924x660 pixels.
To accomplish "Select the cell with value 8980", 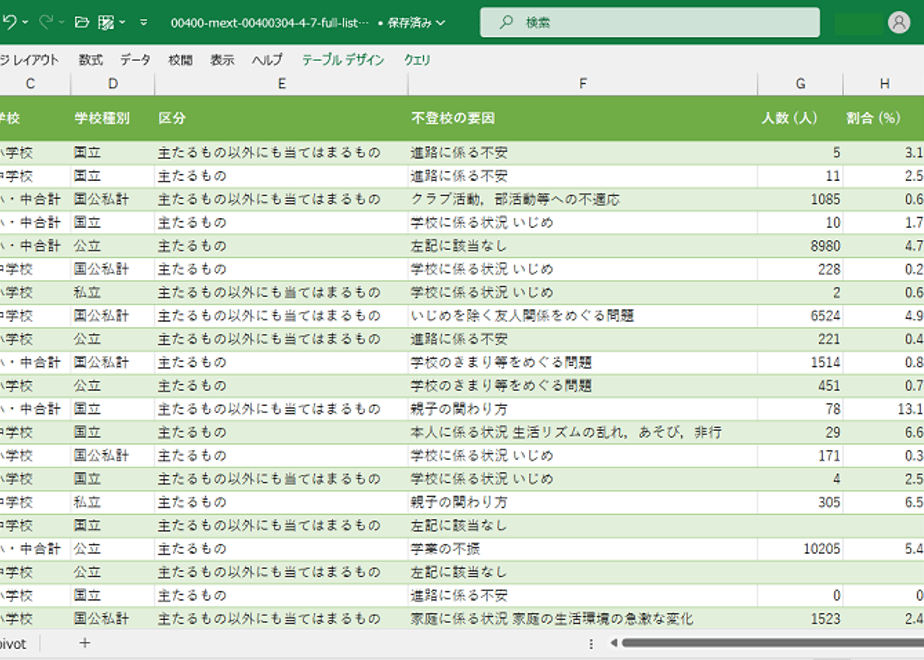I will (x=800, y=246).
